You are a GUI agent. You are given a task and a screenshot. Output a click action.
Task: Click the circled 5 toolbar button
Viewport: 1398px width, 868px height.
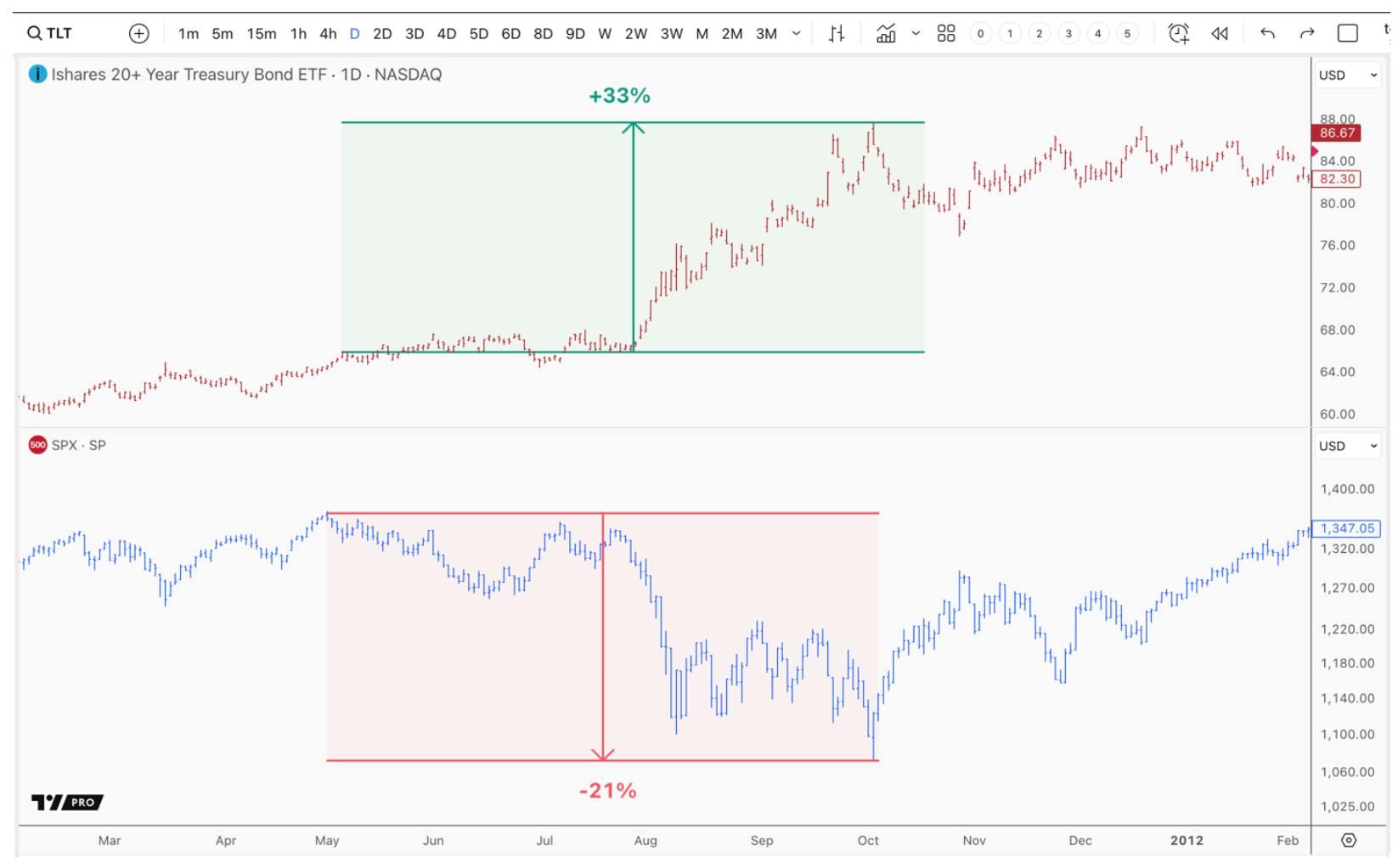[1127, 33]
